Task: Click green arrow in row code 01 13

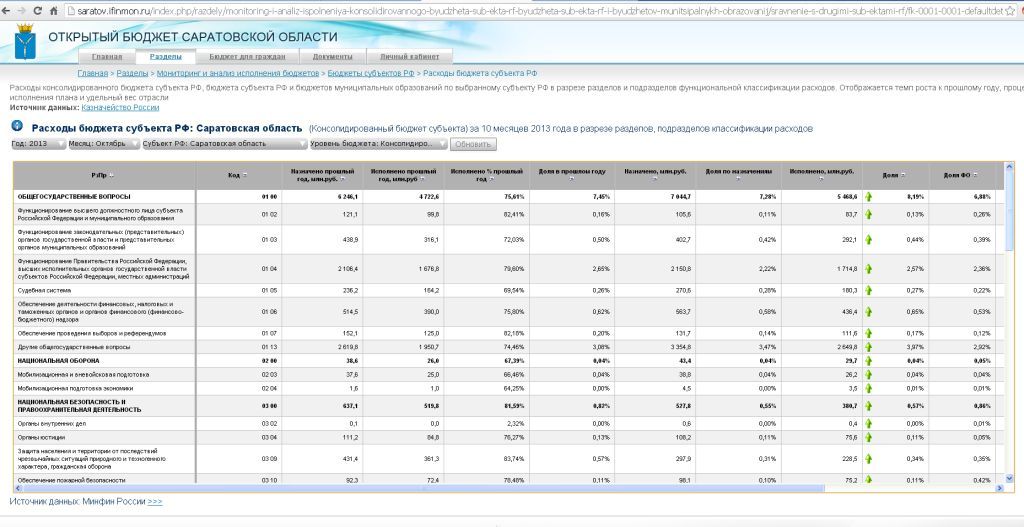Action: 869,347
